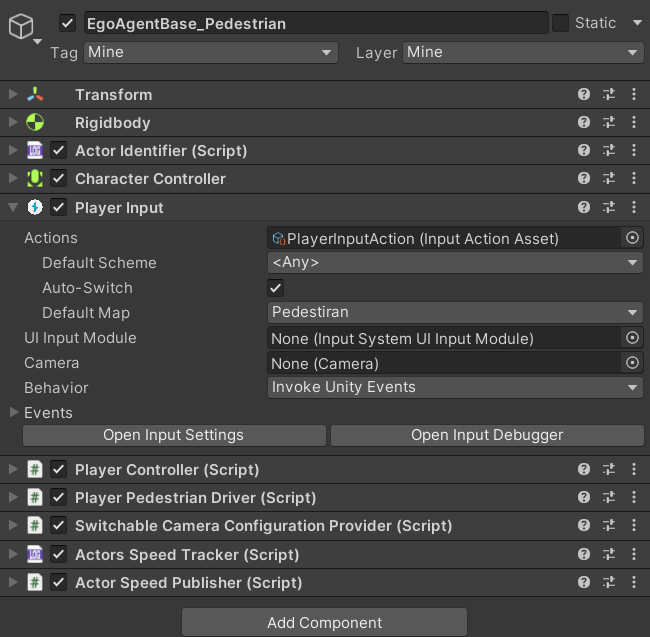Open help for Actors Speed Tracker
The width and height of the screenshot is (650, 637).
[584, 554]
